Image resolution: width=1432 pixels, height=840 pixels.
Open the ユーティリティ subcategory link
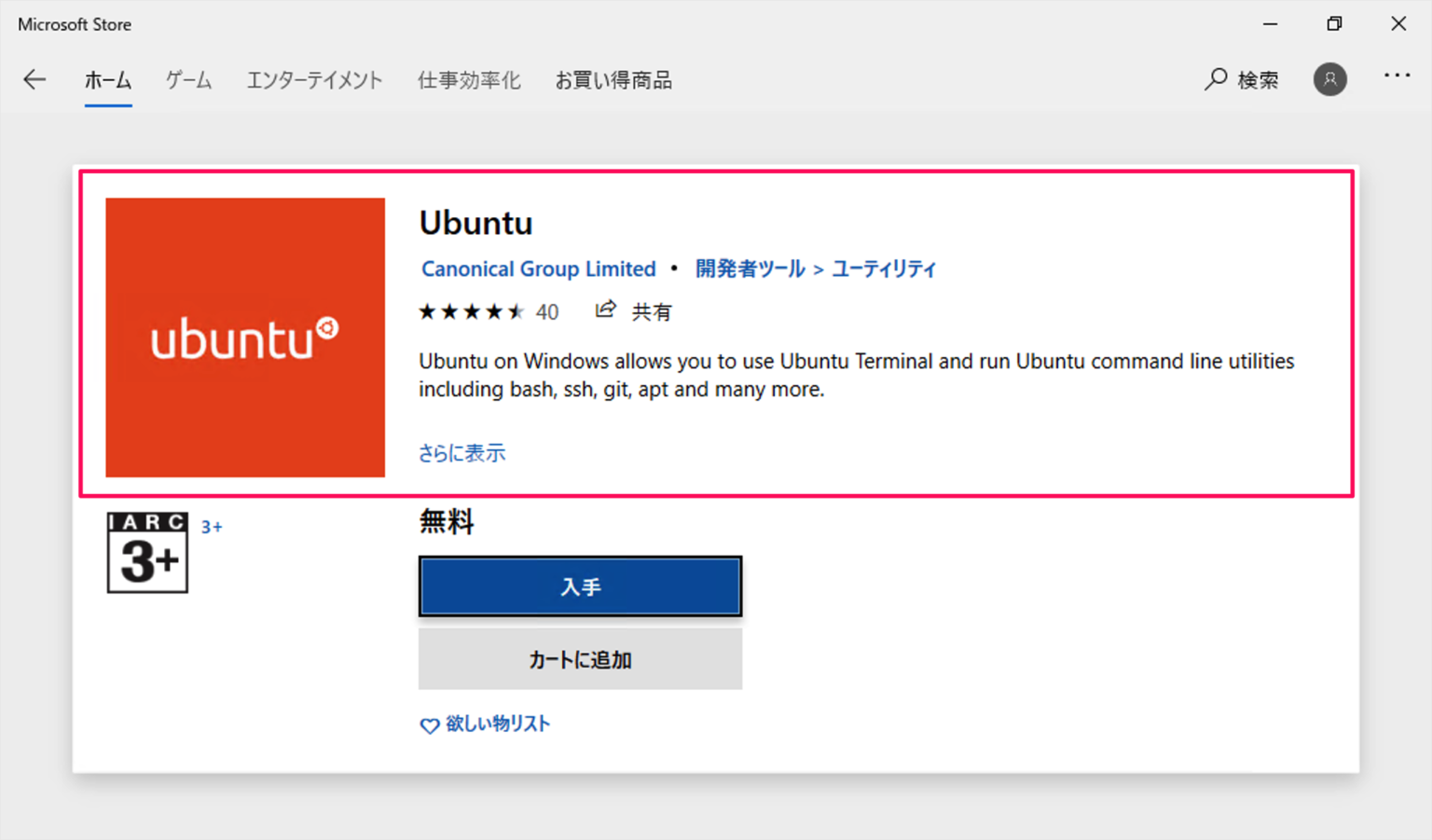click(x=883, y=269)
